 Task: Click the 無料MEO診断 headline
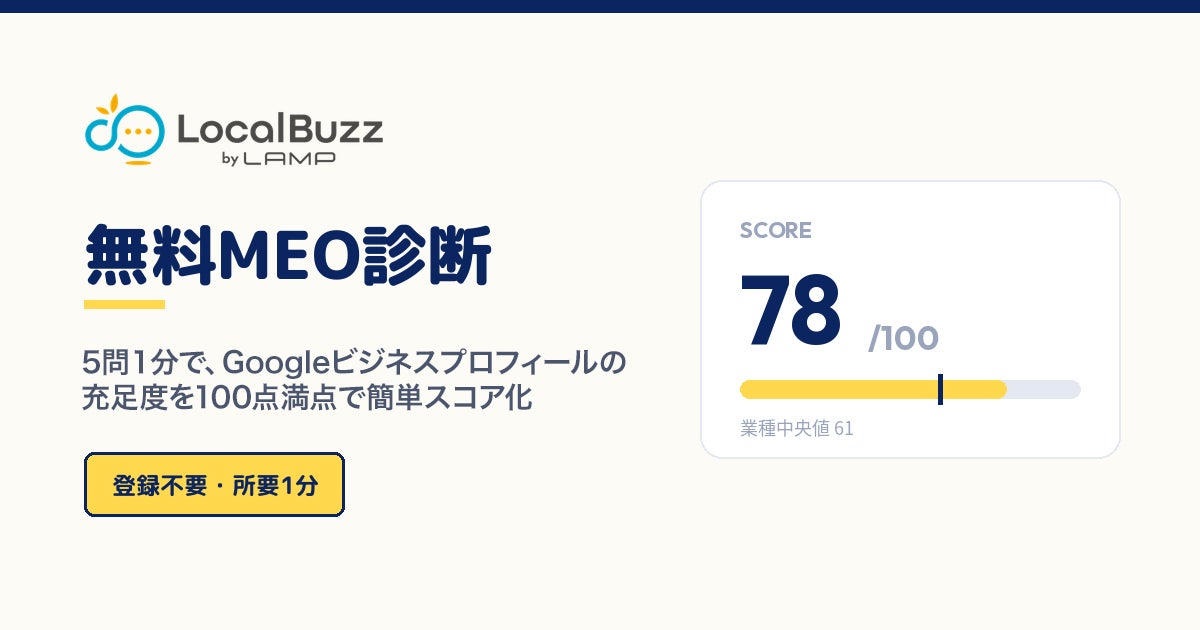288,257
